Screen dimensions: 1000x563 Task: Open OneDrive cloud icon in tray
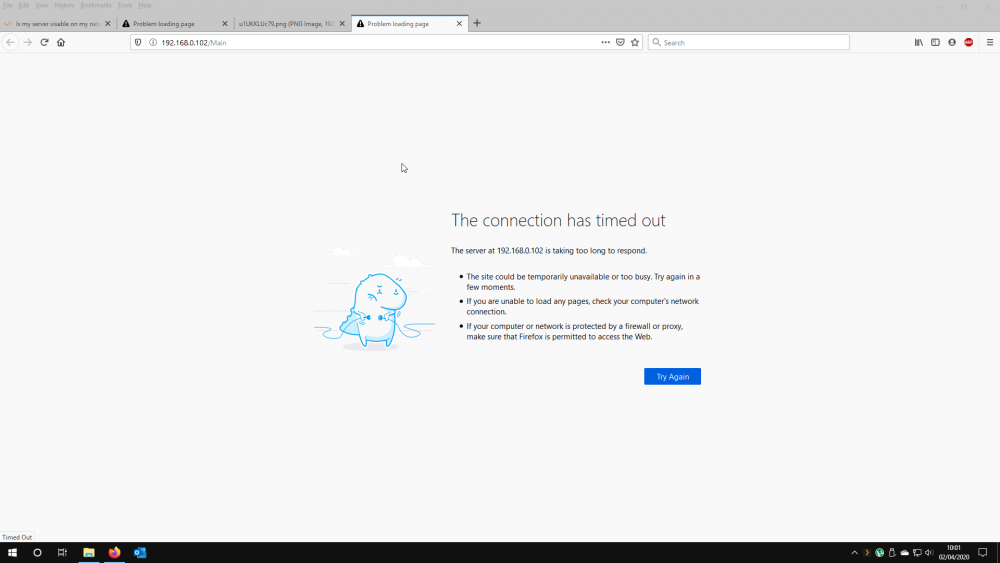(904, 553)
